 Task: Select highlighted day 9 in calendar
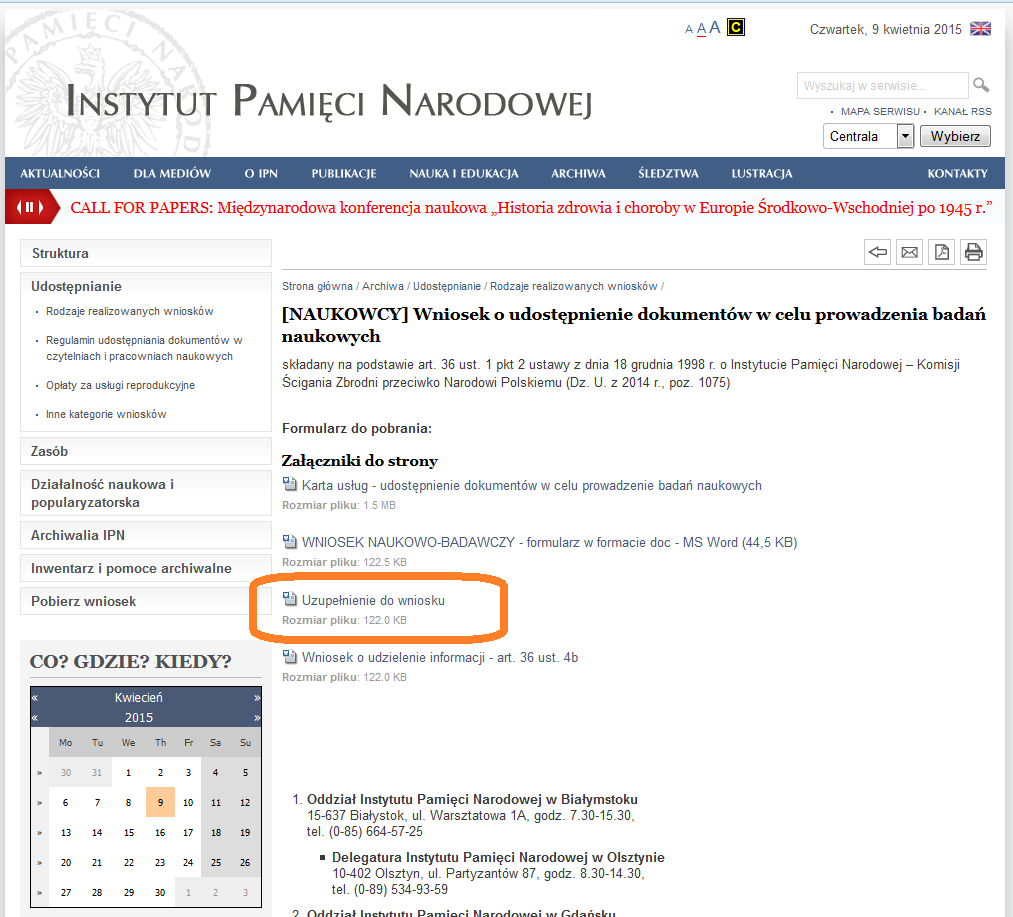[x=160, y=803]
